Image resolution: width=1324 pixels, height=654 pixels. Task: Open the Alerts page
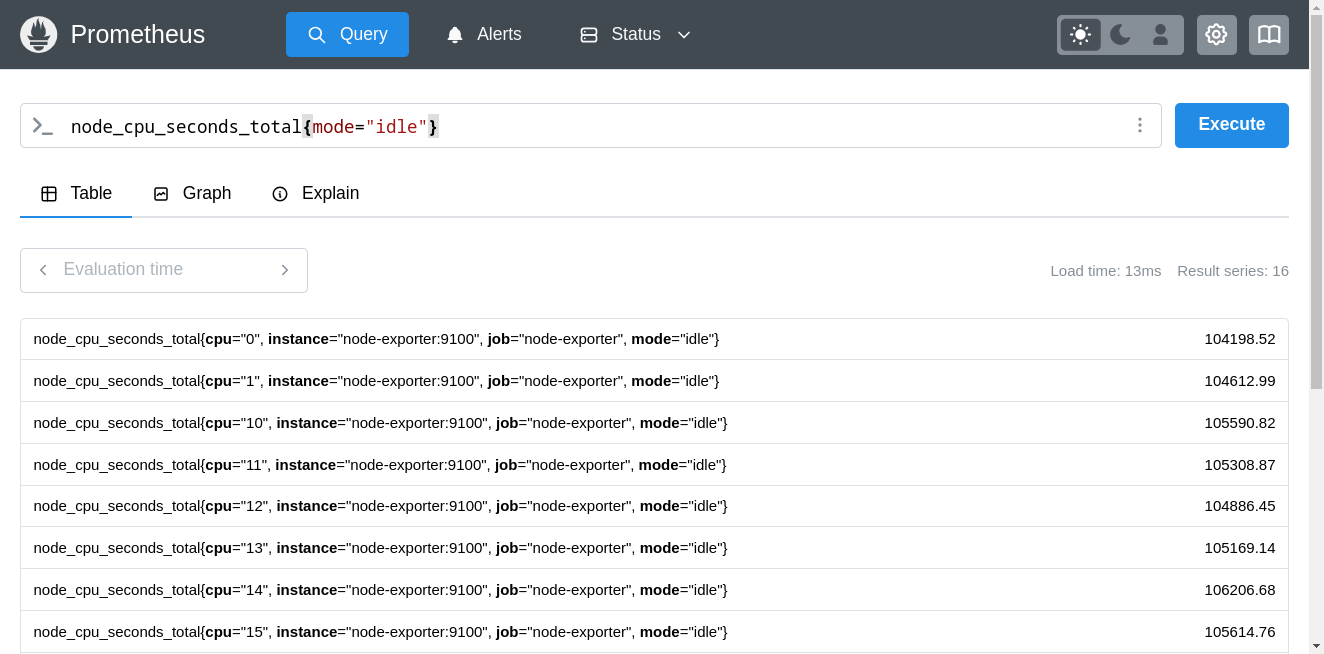click(484, 35)
